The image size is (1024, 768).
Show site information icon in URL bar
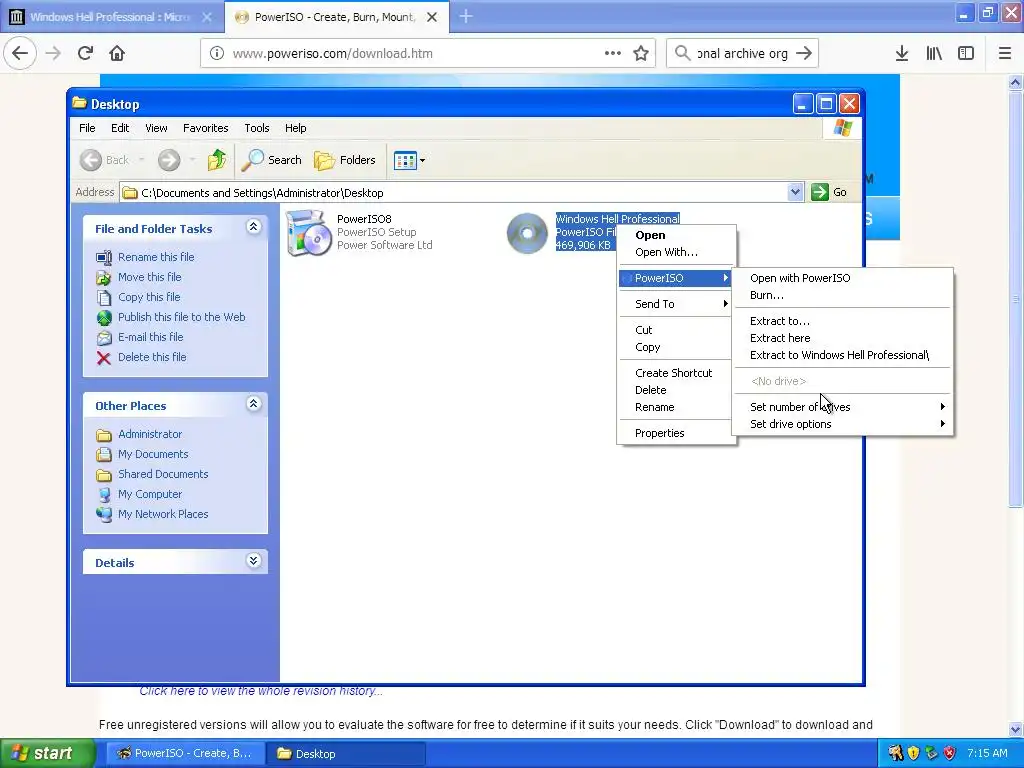pos(217,54)
